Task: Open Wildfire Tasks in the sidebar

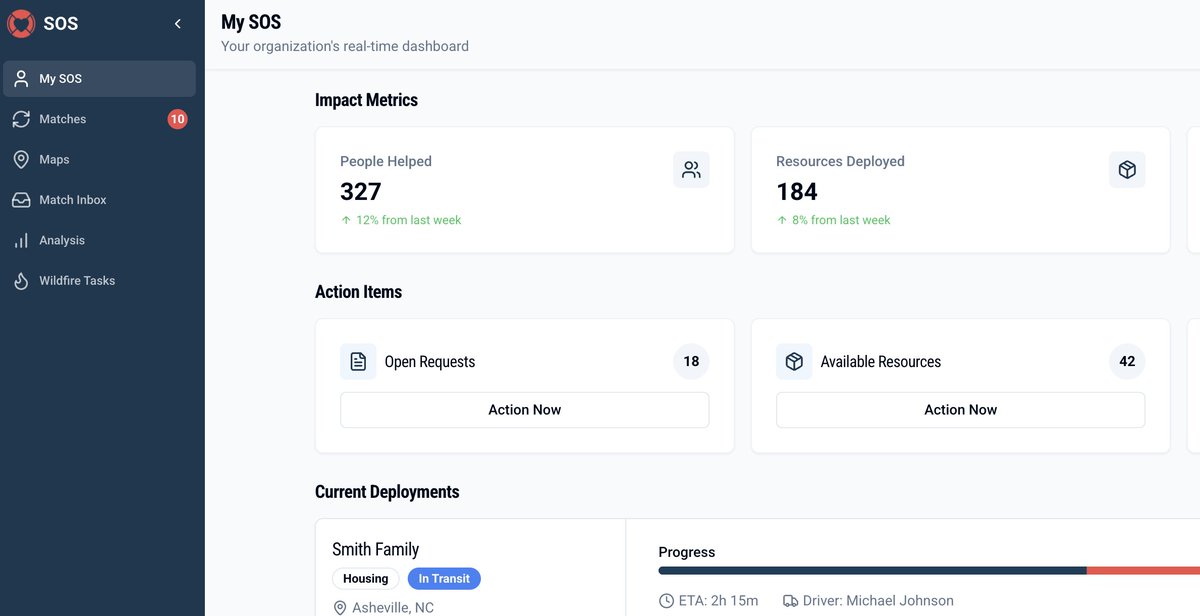Action: click(x=99, y=281)
